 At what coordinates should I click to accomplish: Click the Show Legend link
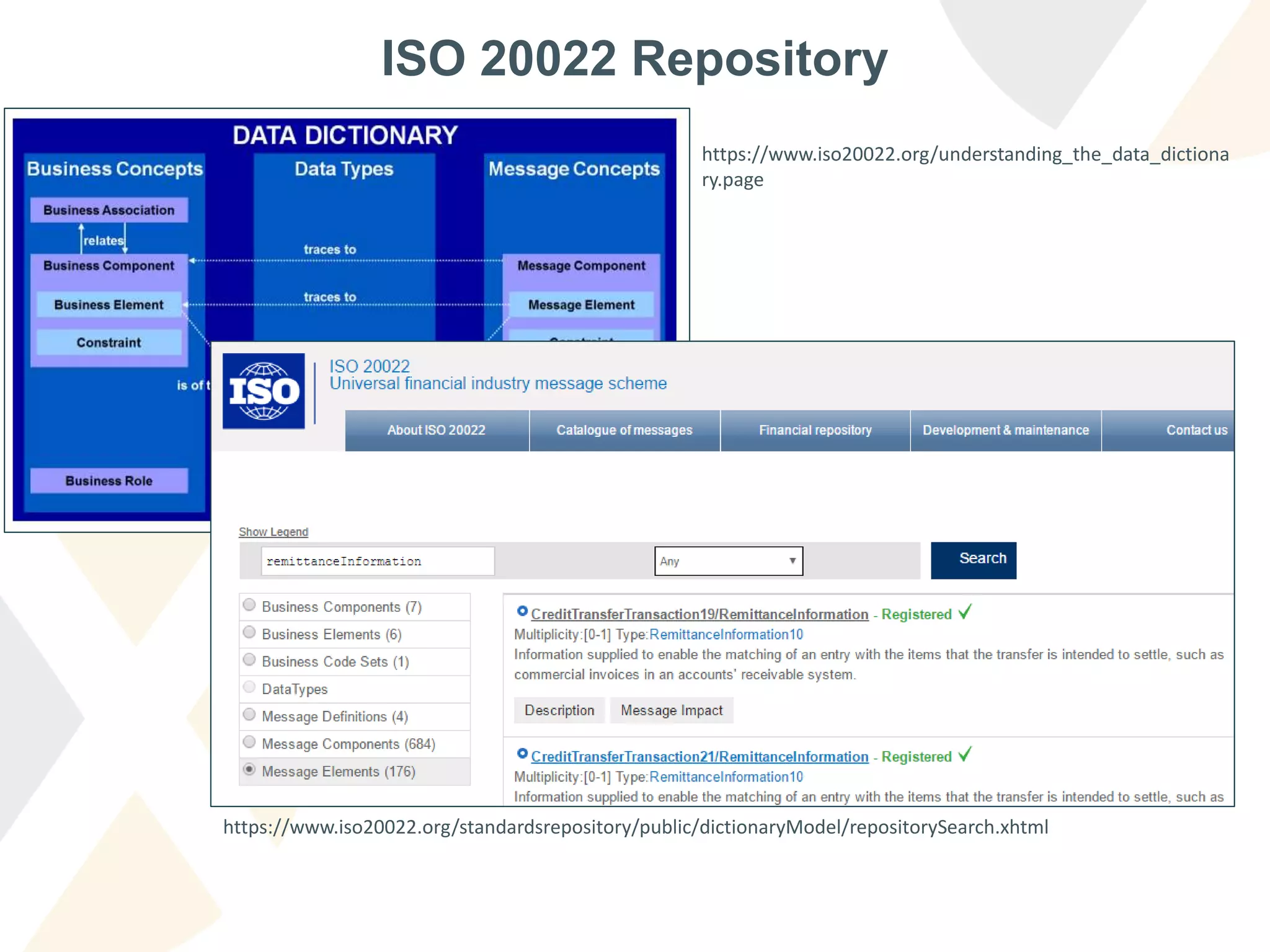[273, 532]
